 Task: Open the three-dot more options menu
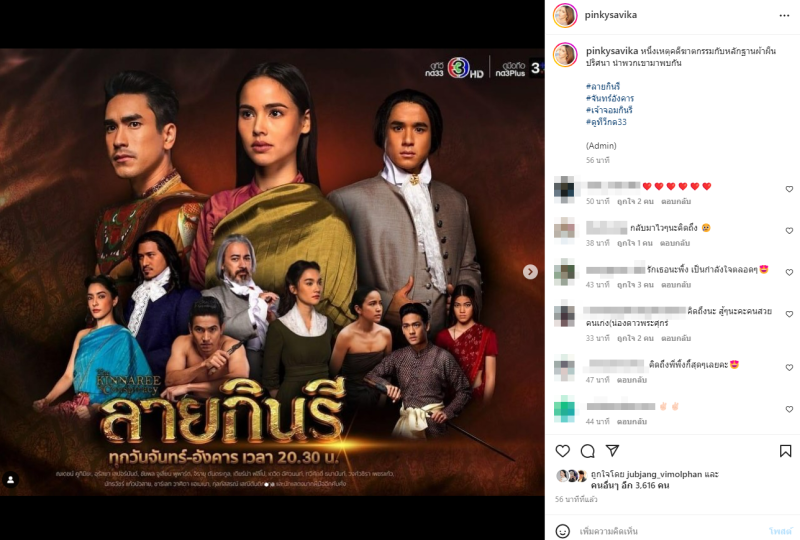click(x=784, y=16)
